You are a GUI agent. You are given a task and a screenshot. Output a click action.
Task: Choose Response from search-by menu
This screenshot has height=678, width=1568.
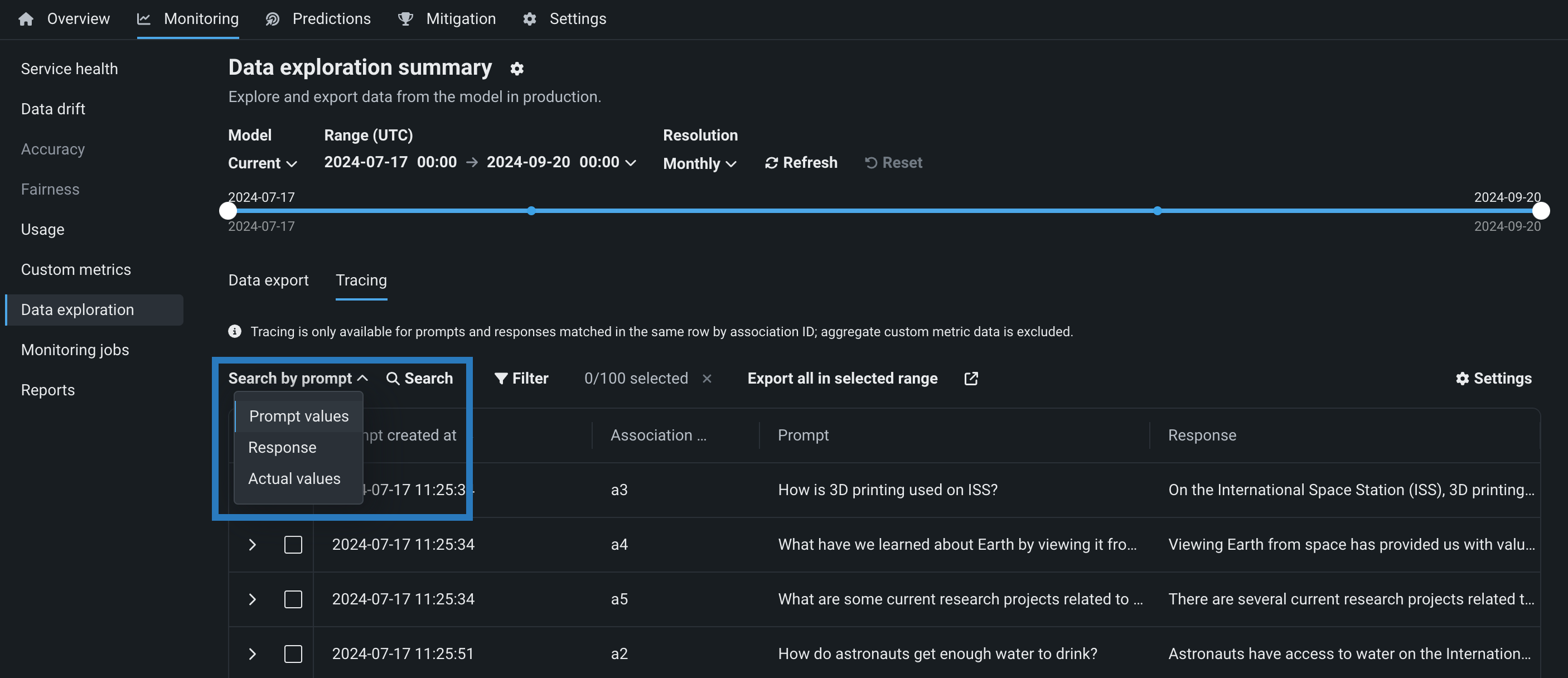[x=283, y=447]
